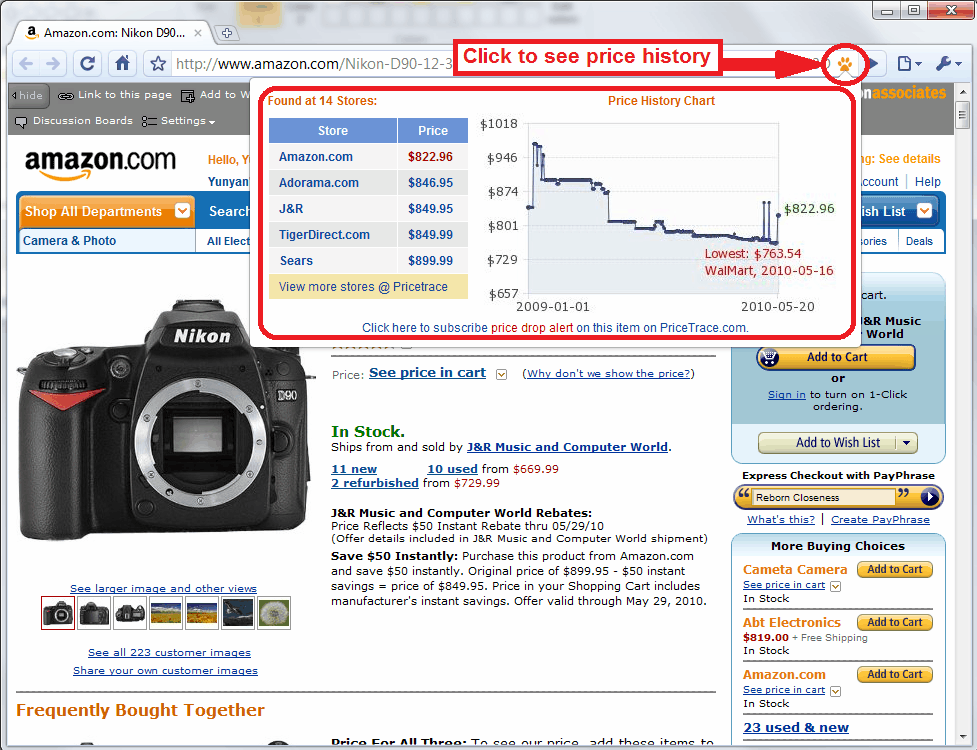
Task: Open J&R store link in price table
Action: 291,209
